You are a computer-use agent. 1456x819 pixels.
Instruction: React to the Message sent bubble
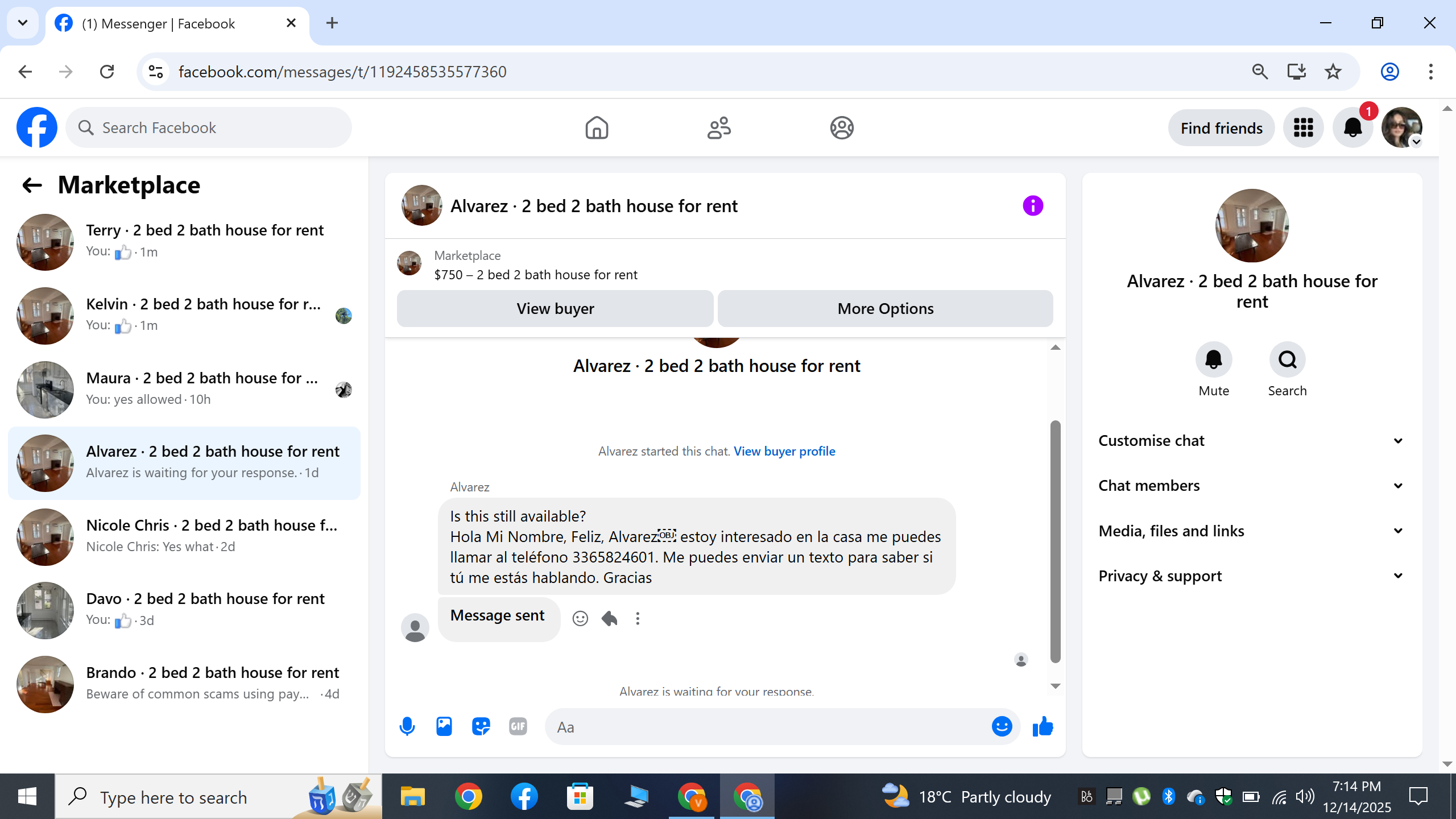[580, 618]
